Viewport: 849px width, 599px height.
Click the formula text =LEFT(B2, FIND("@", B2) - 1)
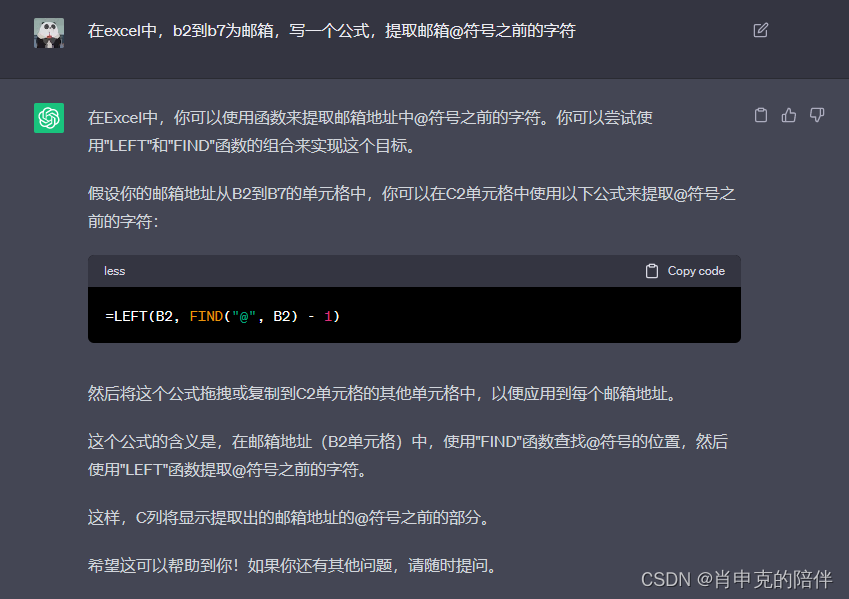(x=223, y=316)
